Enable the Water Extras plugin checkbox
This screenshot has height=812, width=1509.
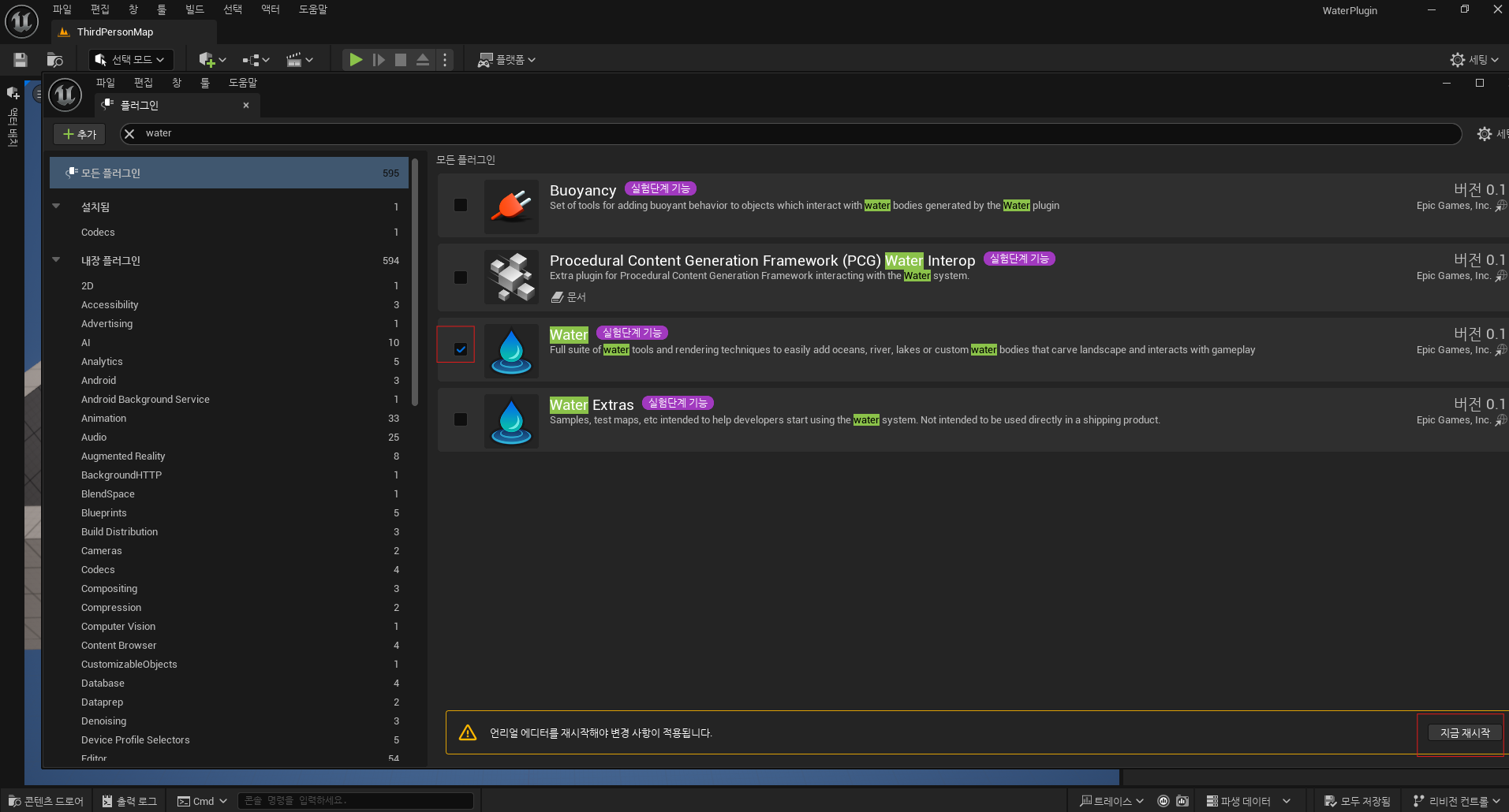pyautogui.click(x=461, y=419)
